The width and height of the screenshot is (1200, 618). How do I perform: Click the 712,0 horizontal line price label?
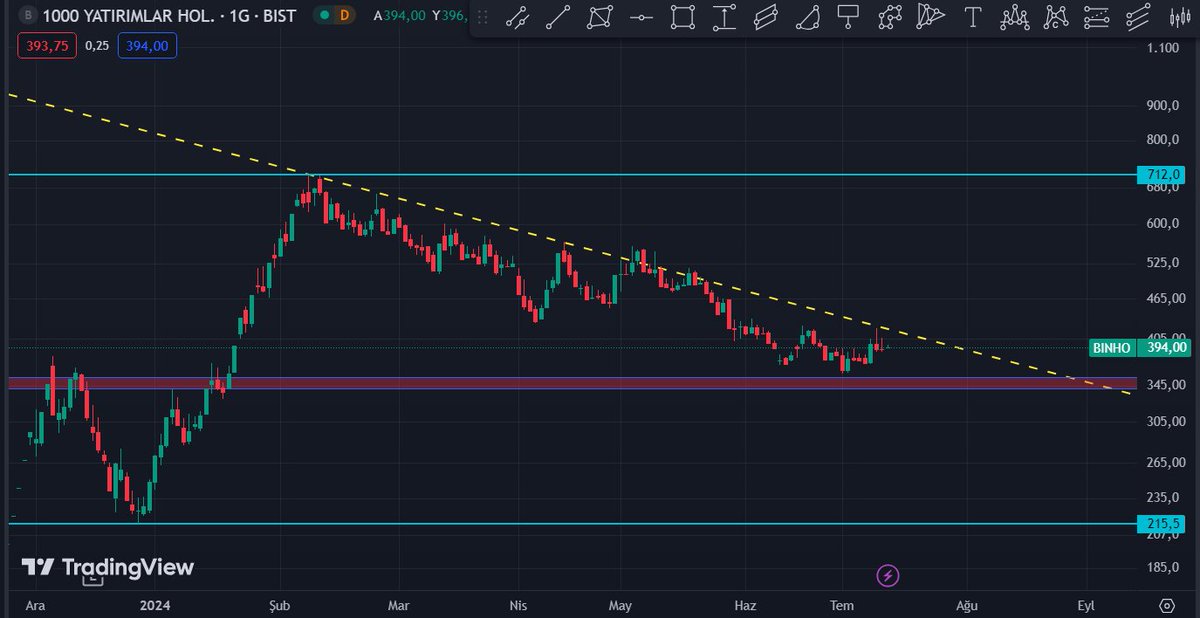point(1162,175)
